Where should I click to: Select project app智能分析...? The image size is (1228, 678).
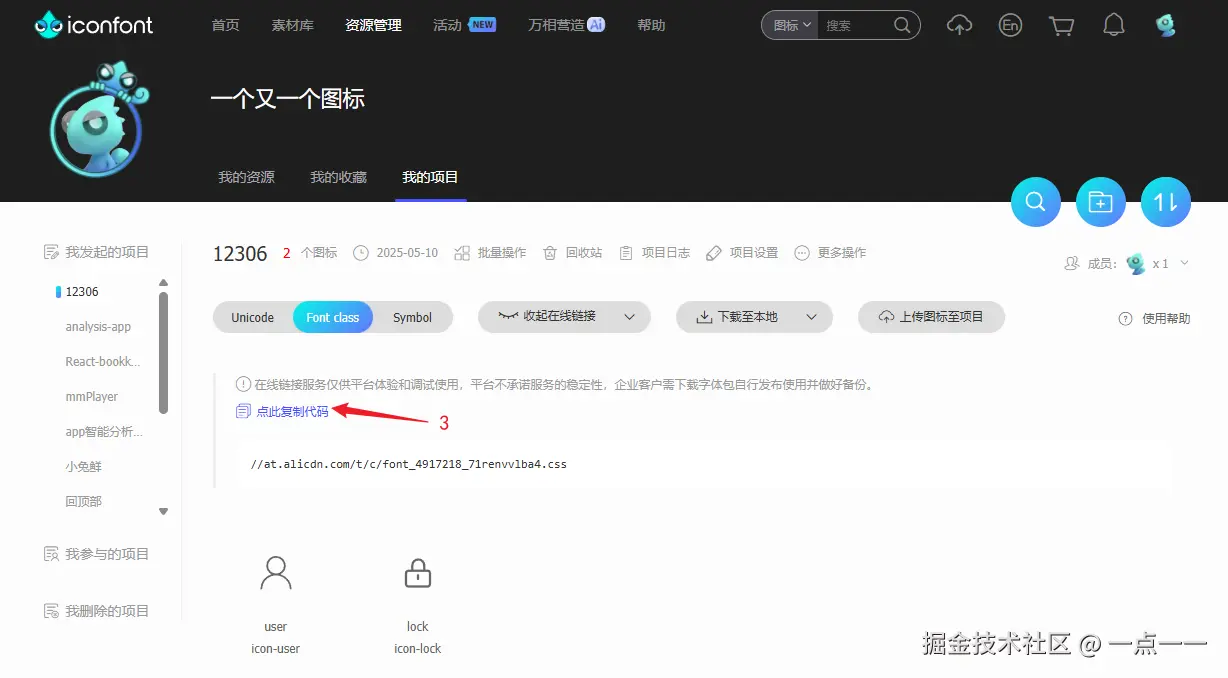(104, 432)
